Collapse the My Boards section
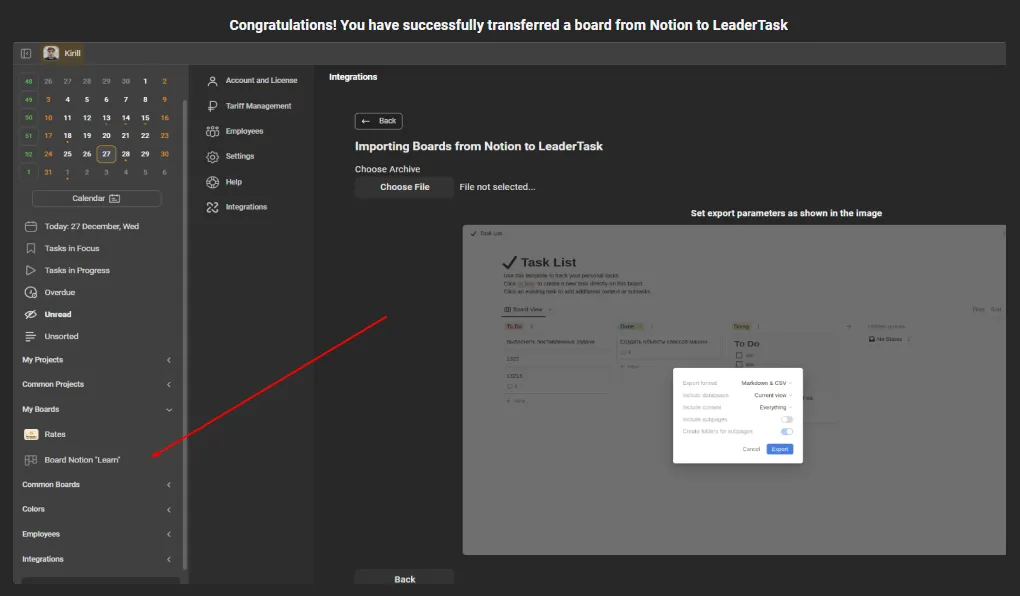 (x=168, y=409)
